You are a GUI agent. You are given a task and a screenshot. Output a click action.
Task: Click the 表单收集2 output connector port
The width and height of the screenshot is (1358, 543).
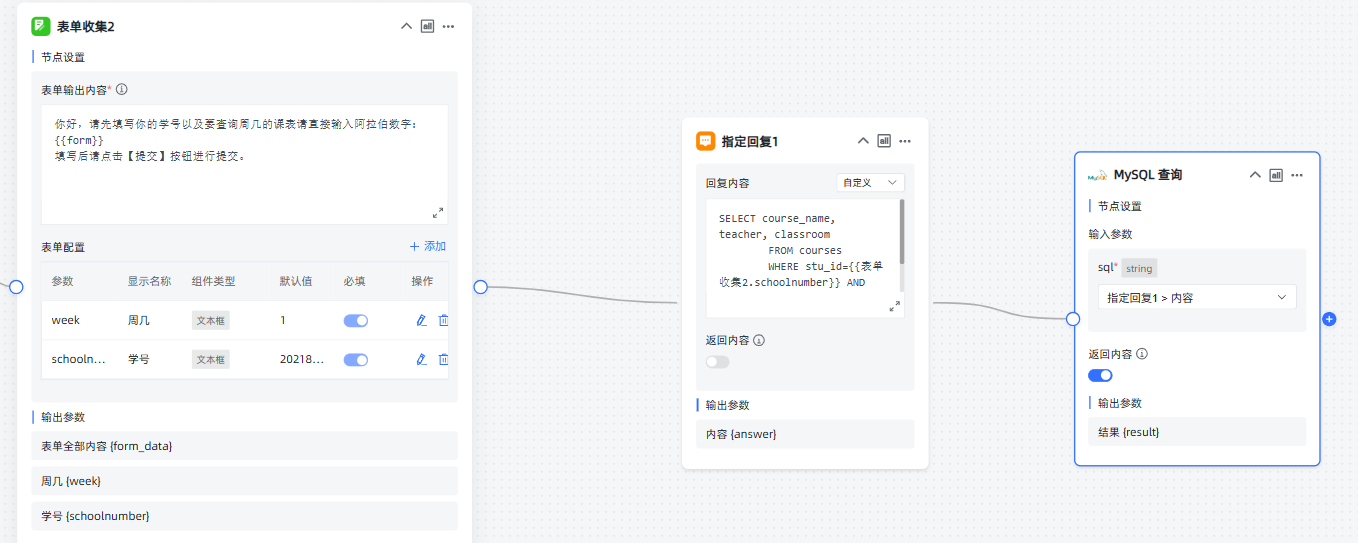point(480,287)
